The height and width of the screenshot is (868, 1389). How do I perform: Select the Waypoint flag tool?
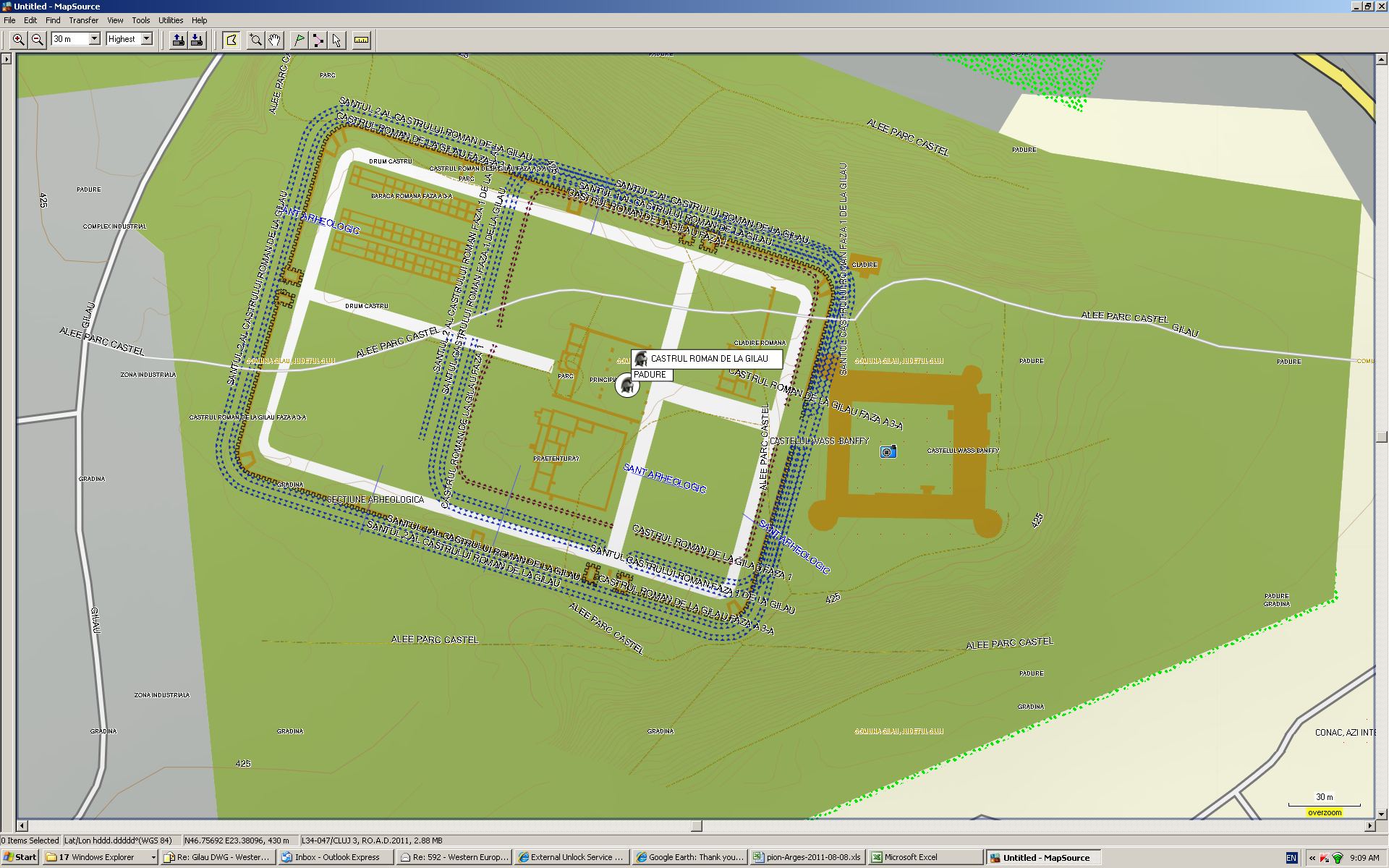point(299,40)
